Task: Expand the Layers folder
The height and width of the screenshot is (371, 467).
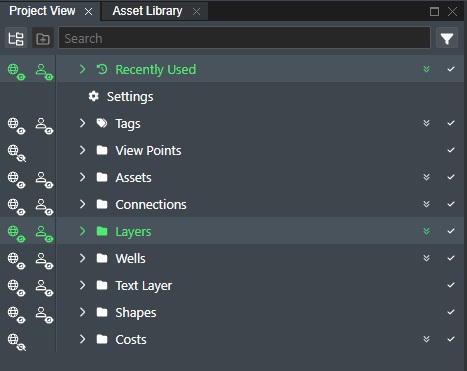Action: click(82, 231)
